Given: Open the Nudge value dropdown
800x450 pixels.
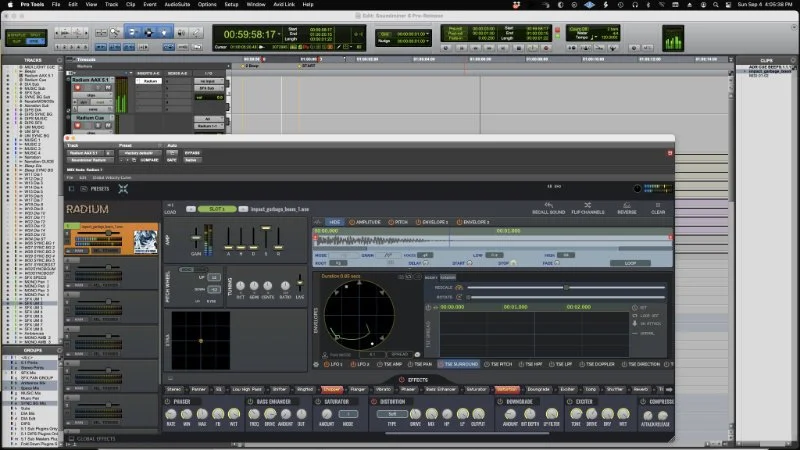Looking at the screenshot, I should tap(415, 41).
